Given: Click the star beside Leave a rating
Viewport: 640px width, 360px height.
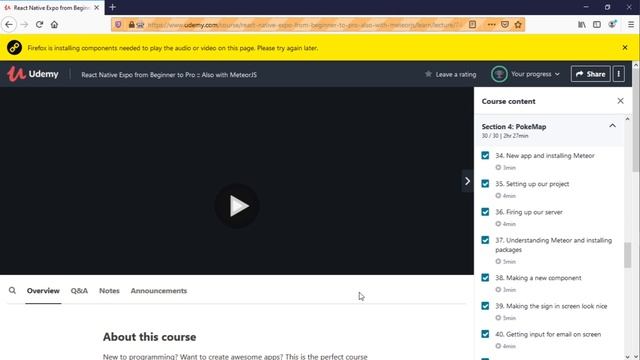Looking at the screenshot, I should pyautogui.click(x=428, y=74).
